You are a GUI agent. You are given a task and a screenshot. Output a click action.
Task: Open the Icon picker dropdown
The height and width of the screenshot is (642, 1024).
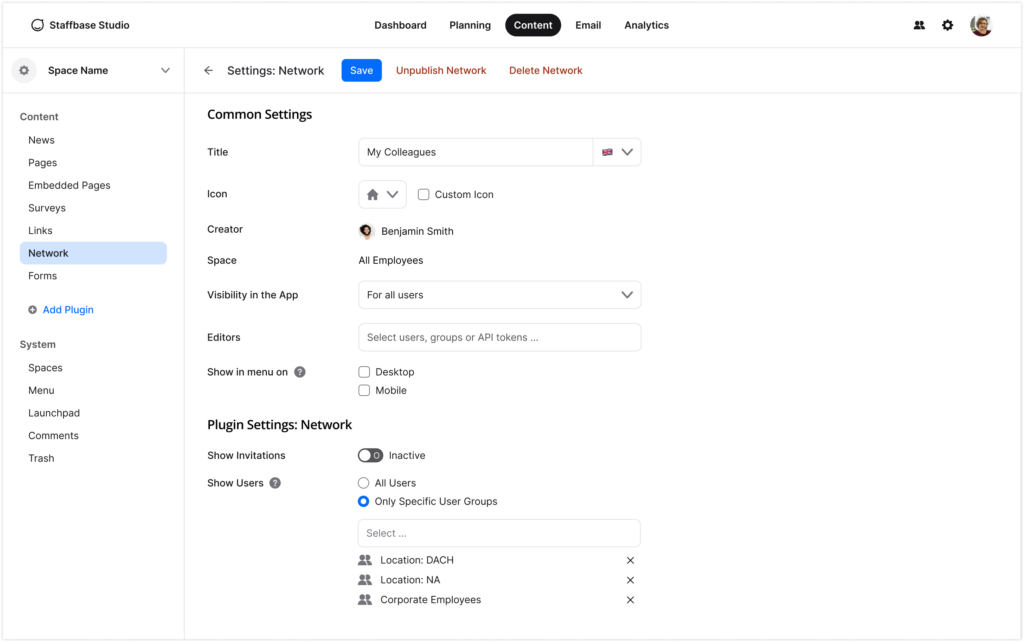[381, 194]
